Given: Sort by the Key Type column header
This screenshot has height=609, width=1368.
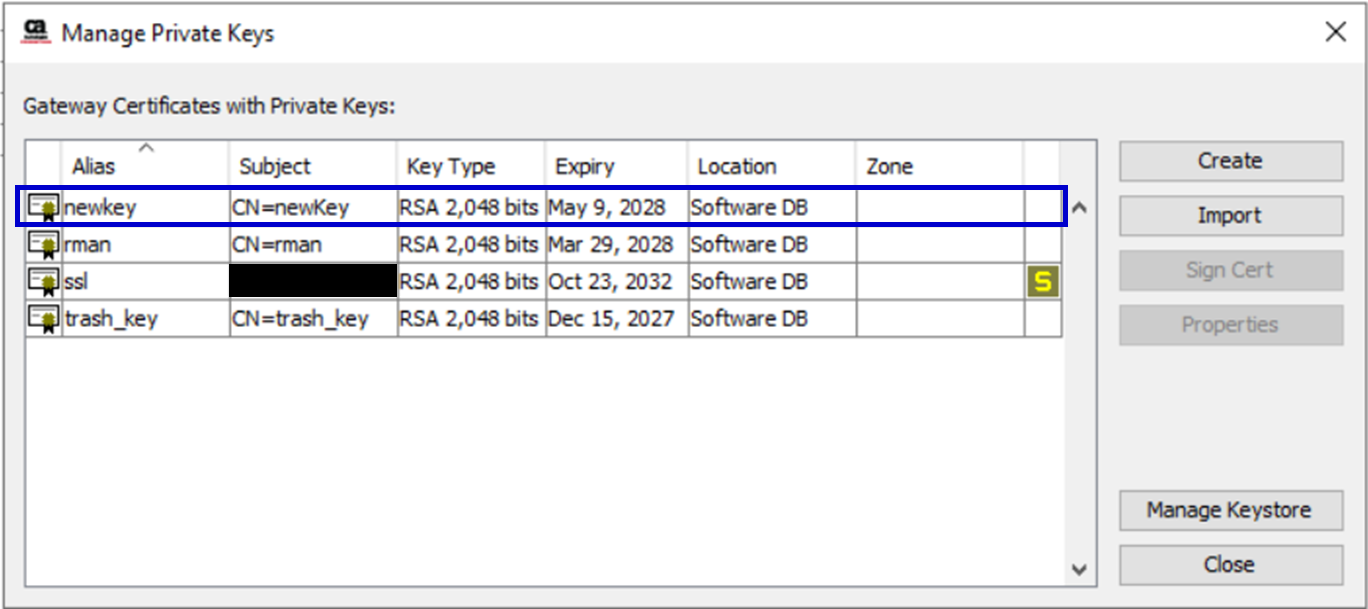Looking at the screenshot, I should 451,166.
